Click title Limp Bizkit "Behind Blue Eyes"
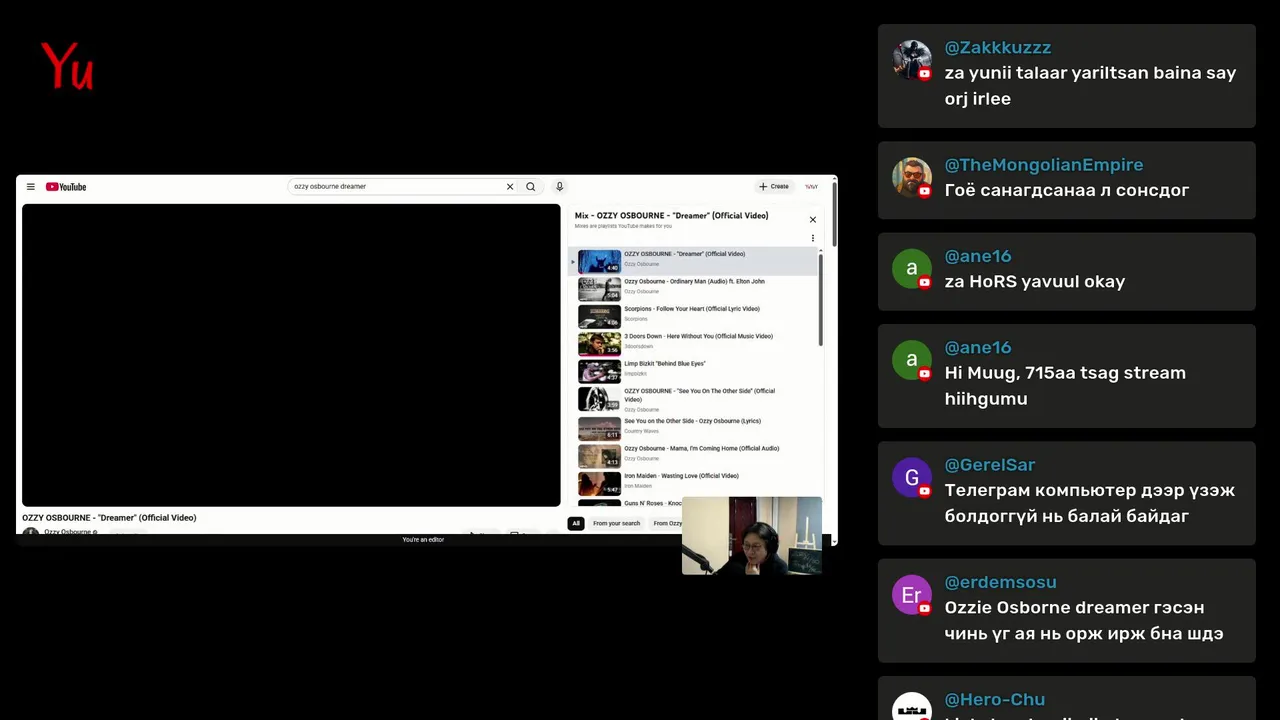This screenshot has width=1280, height=720. (665, 364)
